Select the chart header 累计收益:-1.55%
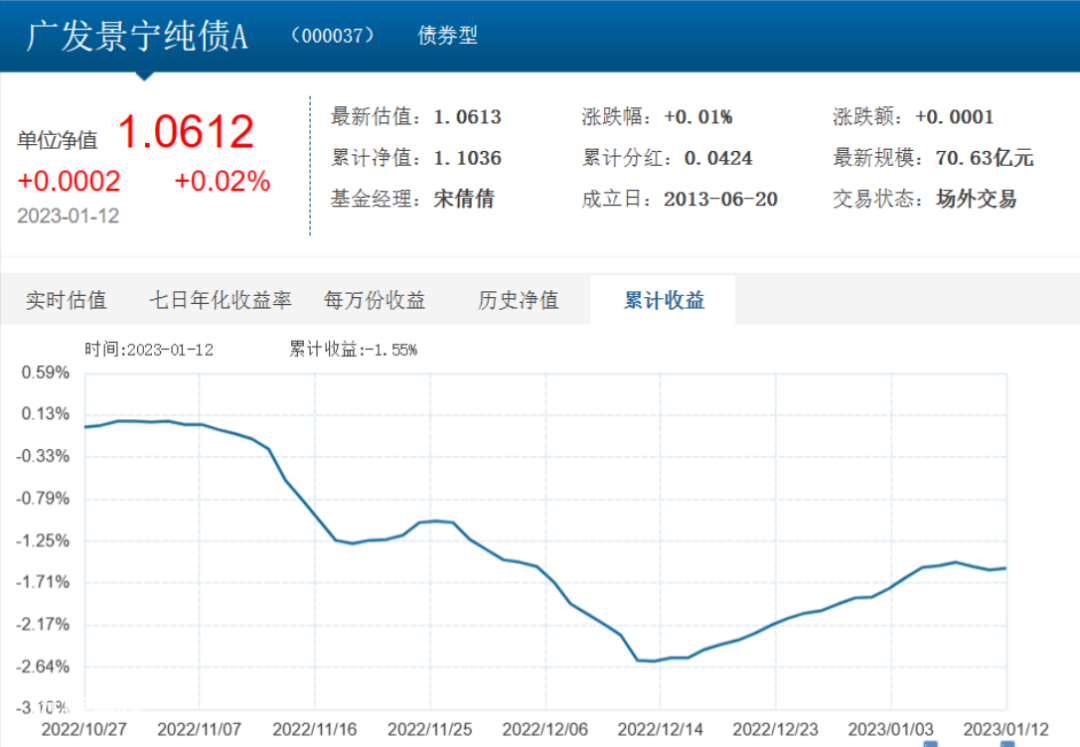Image resolution: width=1080 pixels, height=747 pixels. pyautogui.click(x=353, y=350)
